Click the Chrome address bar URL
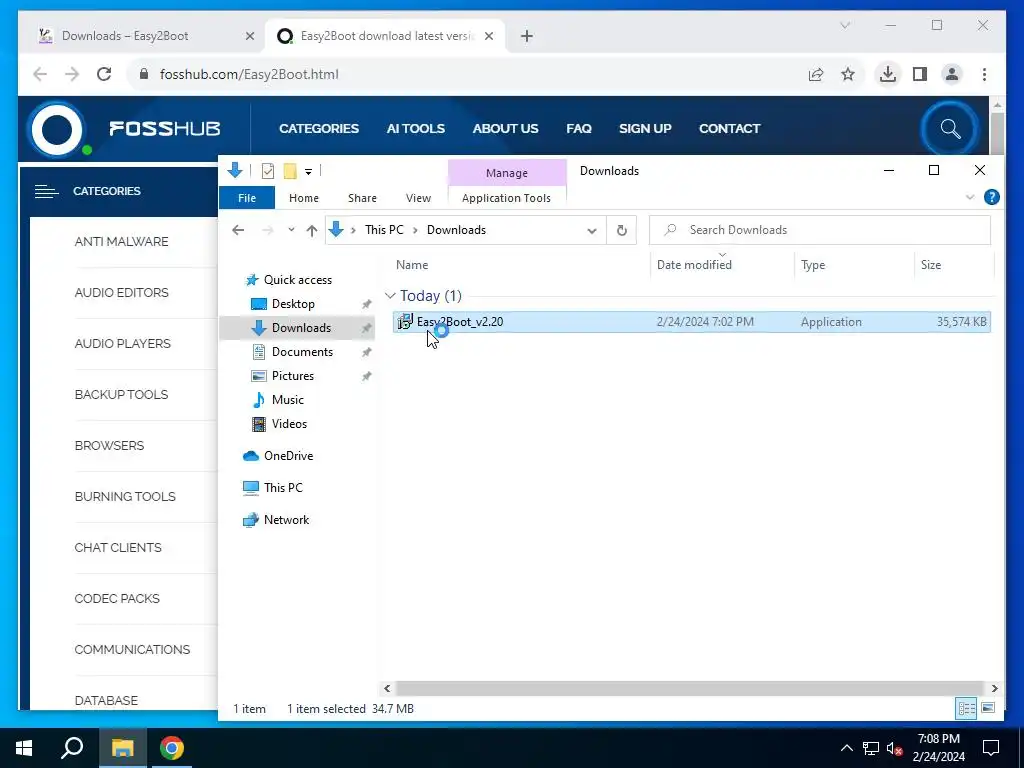The image size is (1024, 768). pos(249,74)
